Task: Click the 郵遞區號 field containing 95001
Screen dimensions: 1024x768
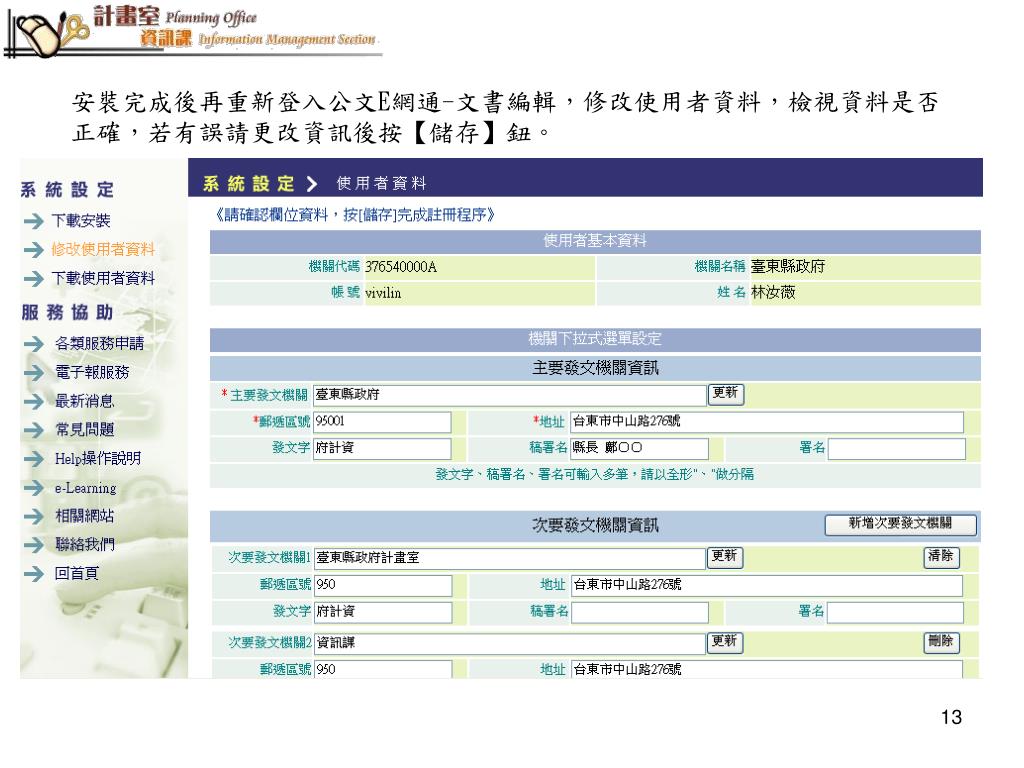Action: (382, 422)
